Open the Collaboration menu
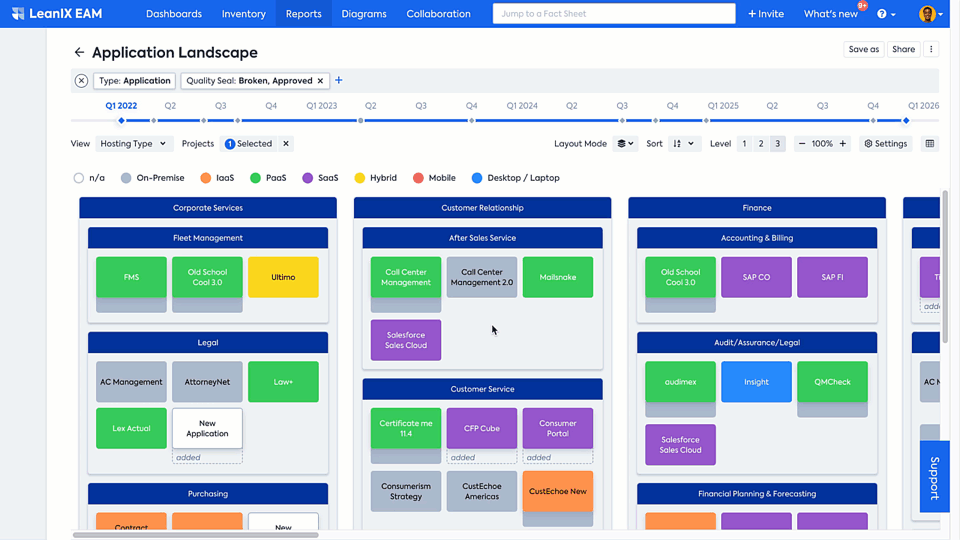 (x=438, y=13)
